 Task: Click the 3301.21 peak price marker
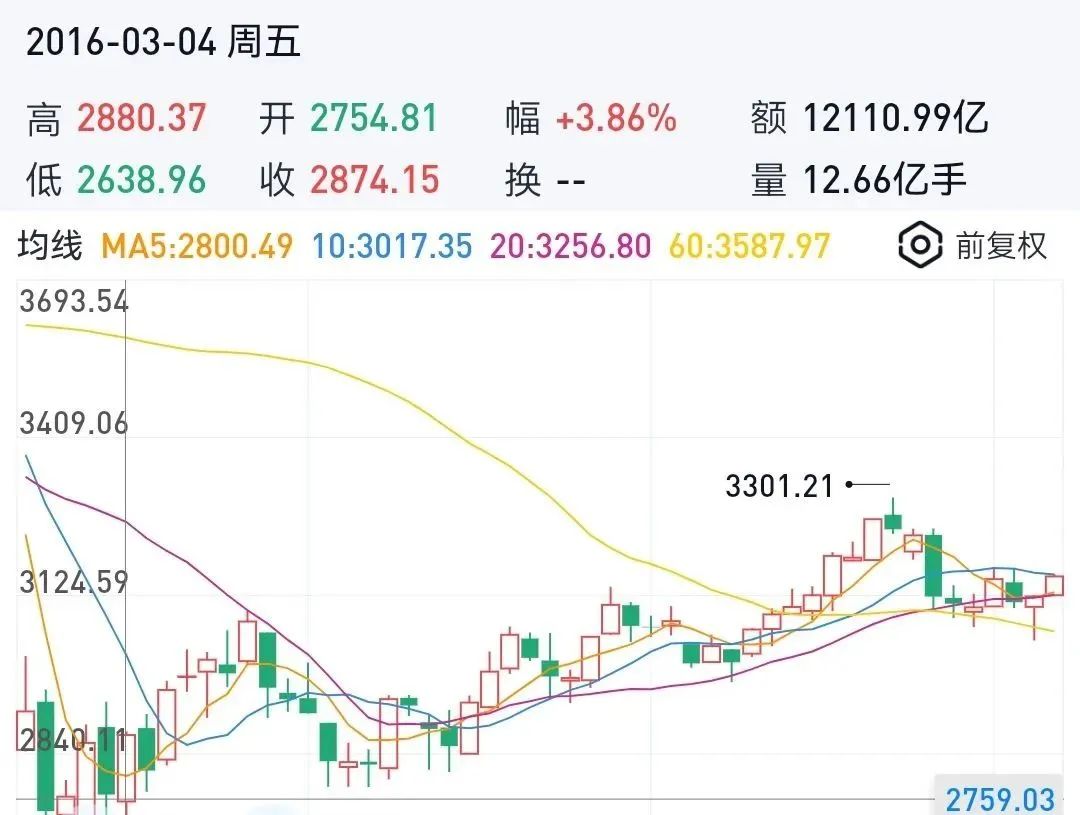(779, 487)
